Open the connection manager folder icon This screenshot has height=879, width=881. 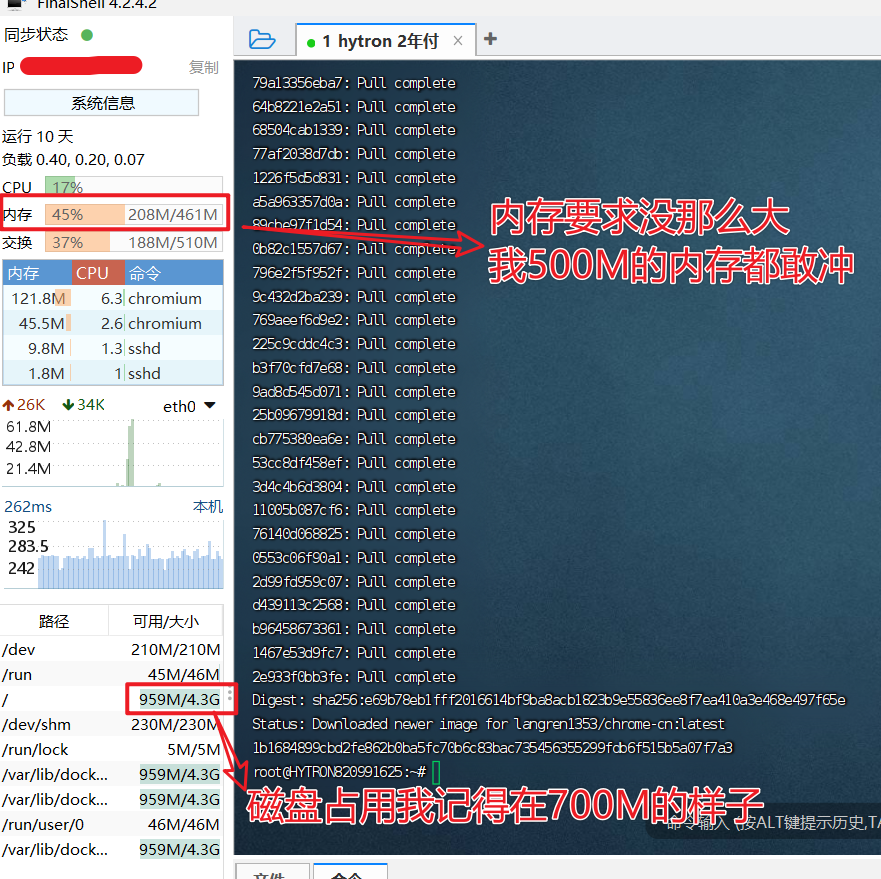point(262,40)
